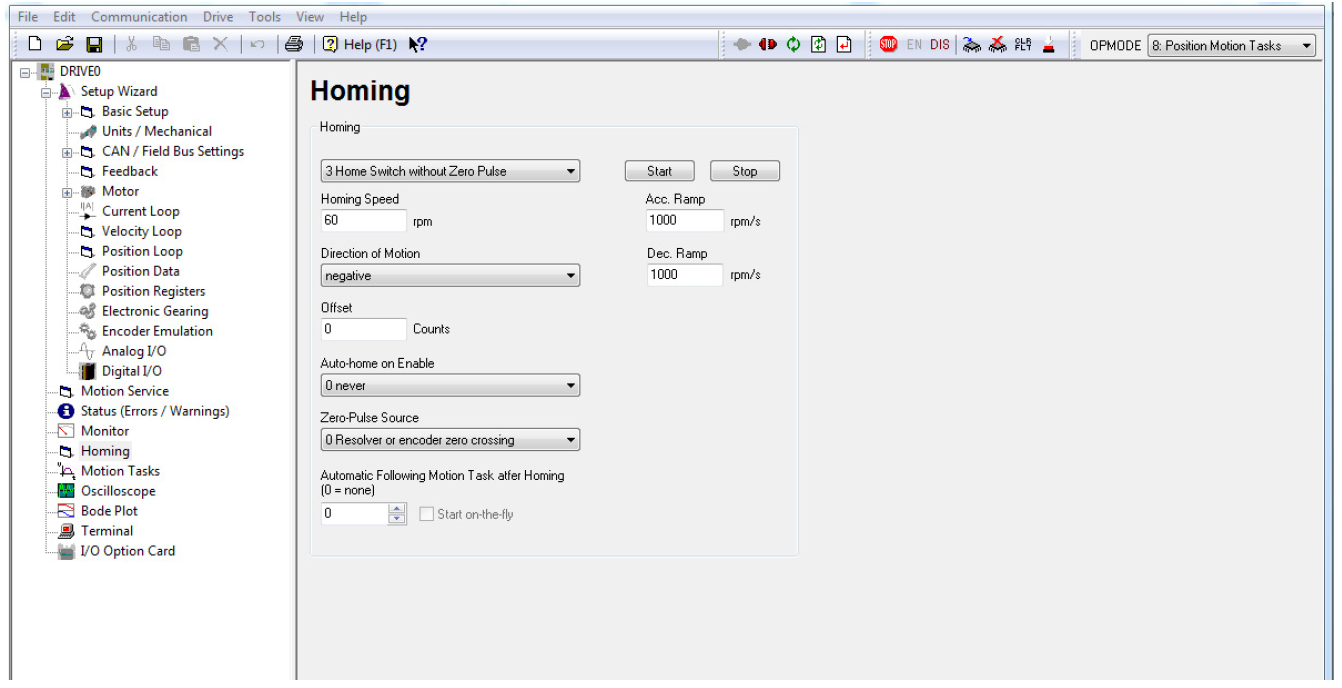Click the red STOP sign icon

889,45
